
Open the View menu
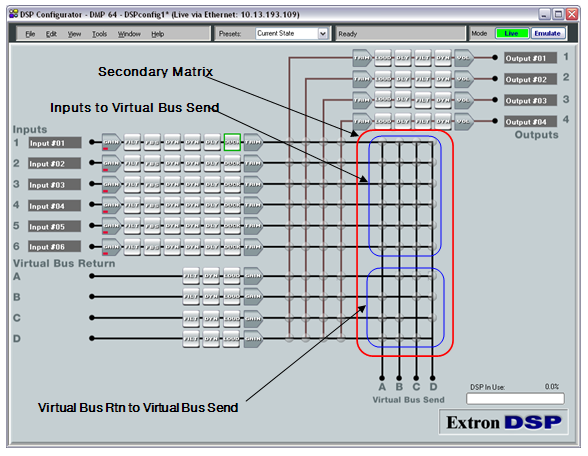[74, 34]
